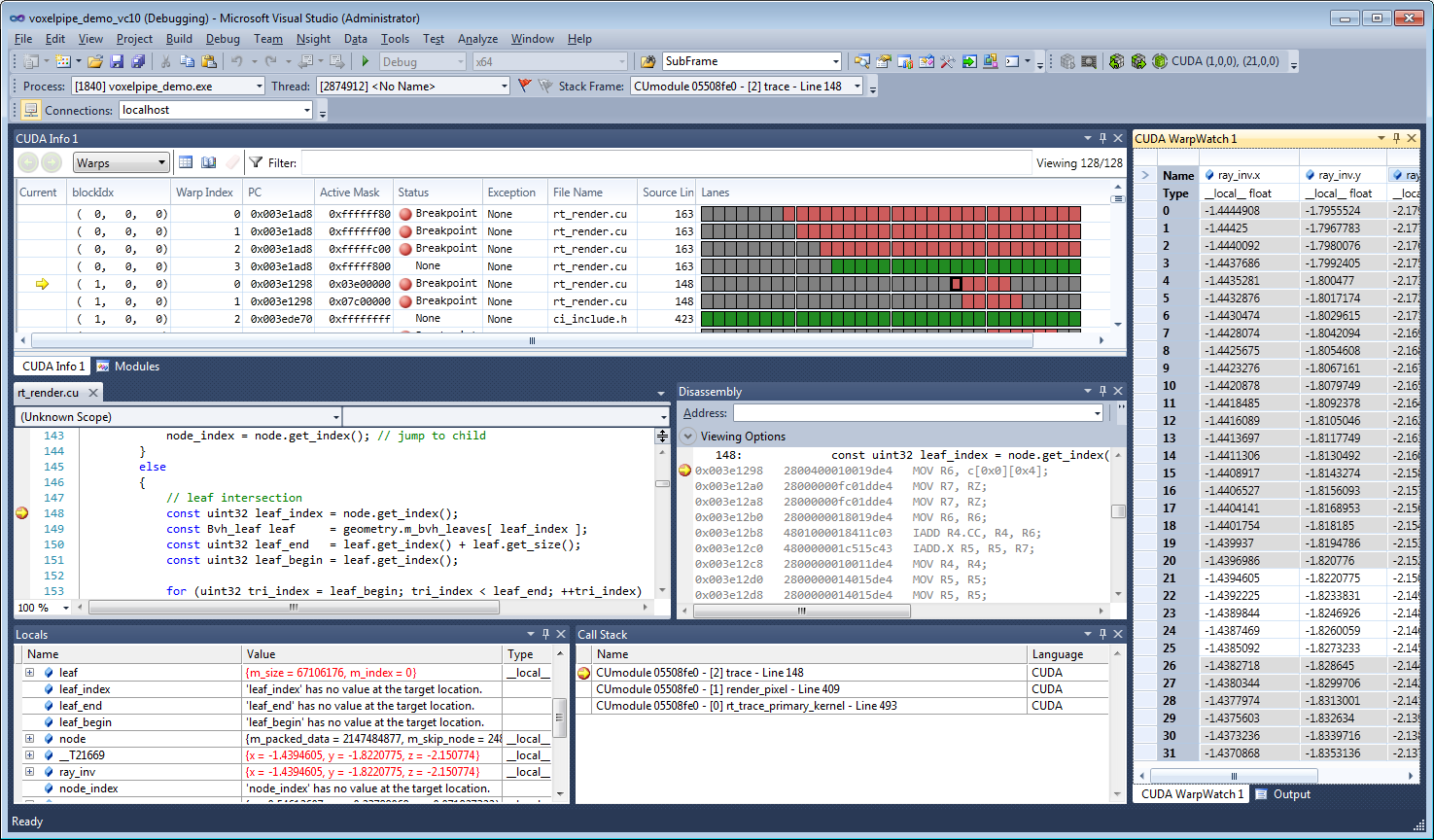This screenshot has height=840, width=1434.
Task: Open the Warps view dropdown
Action: pos(161,163)
